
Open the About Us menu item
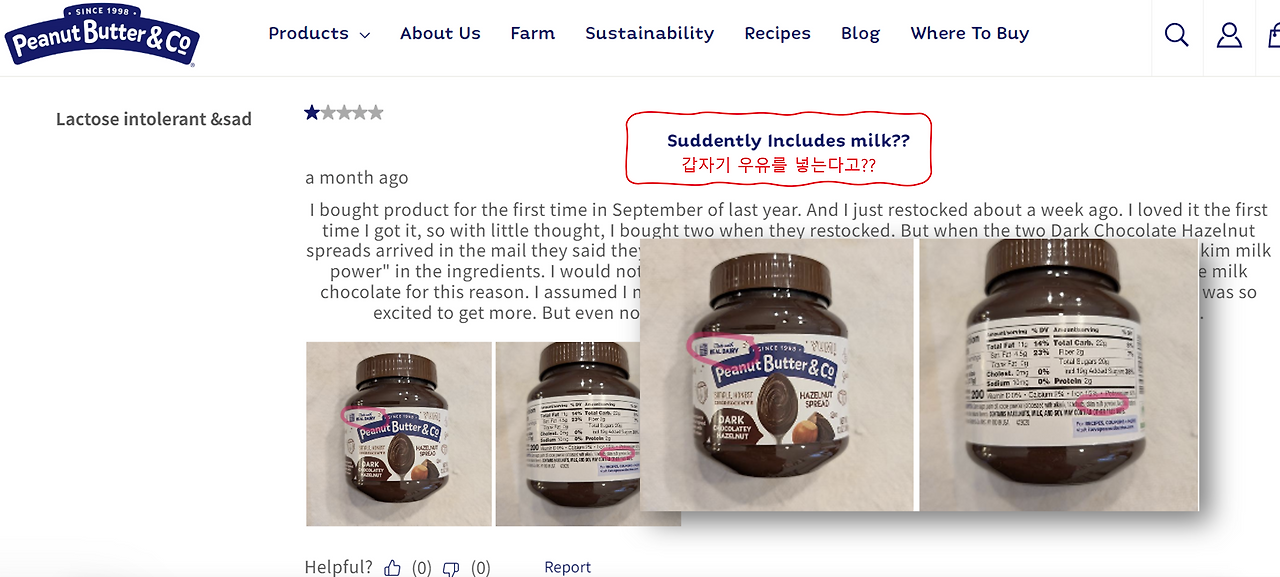click(440, 33)
